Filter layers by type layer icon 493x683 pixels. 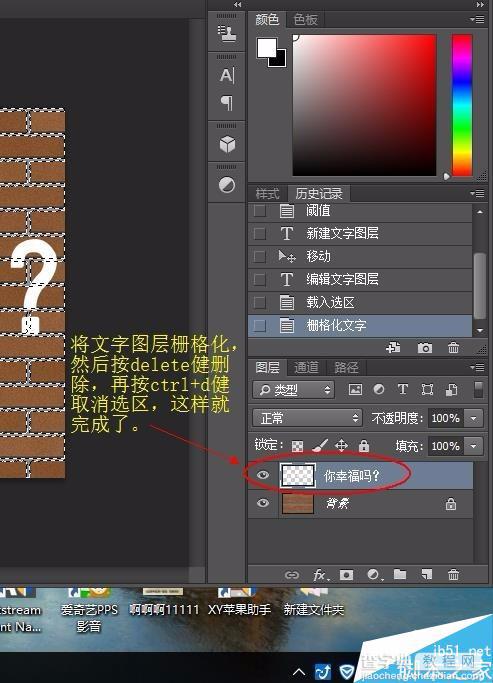402,389
